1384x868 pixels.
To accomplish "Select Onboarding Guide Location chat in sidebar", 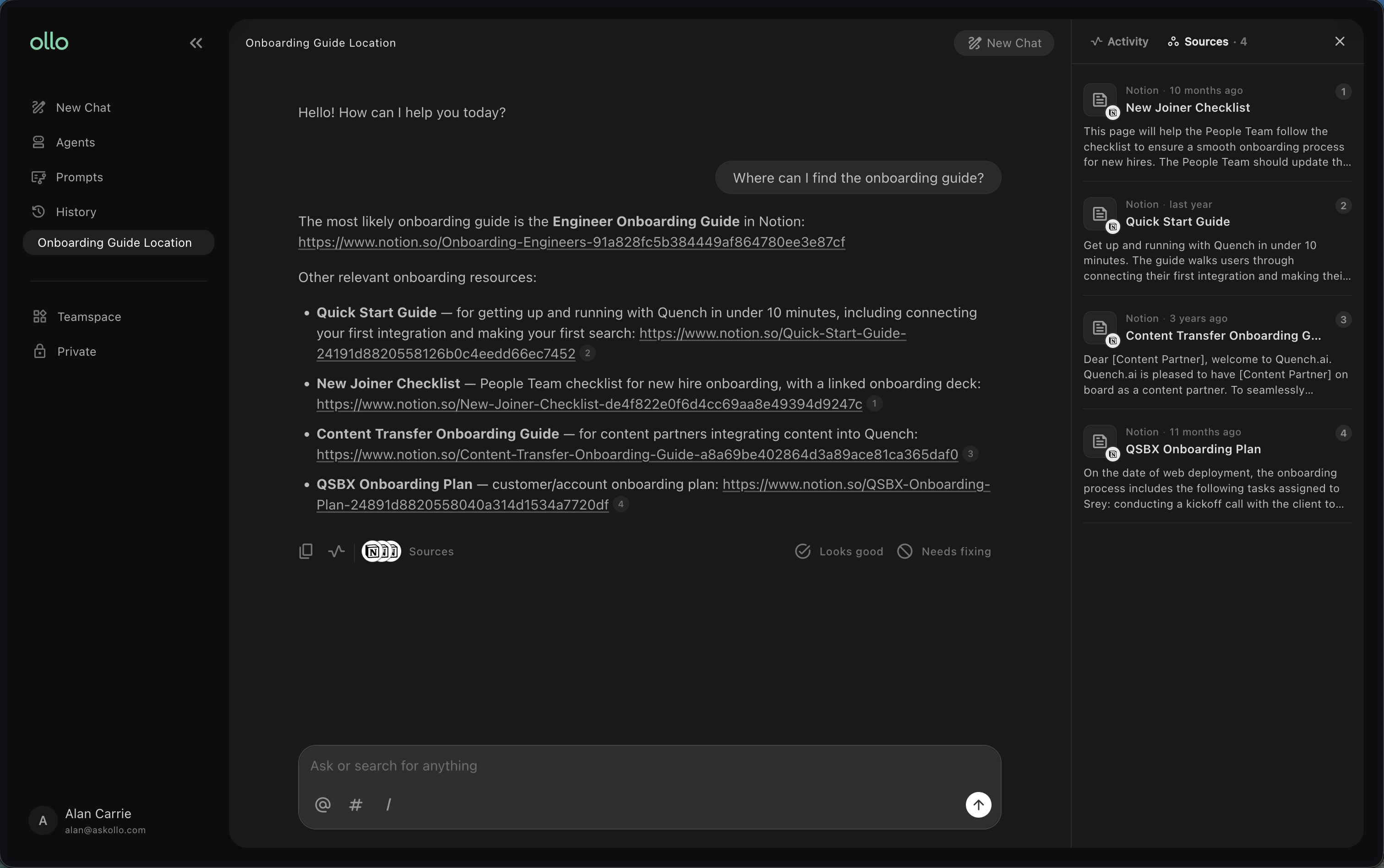I will coord(118,243).
